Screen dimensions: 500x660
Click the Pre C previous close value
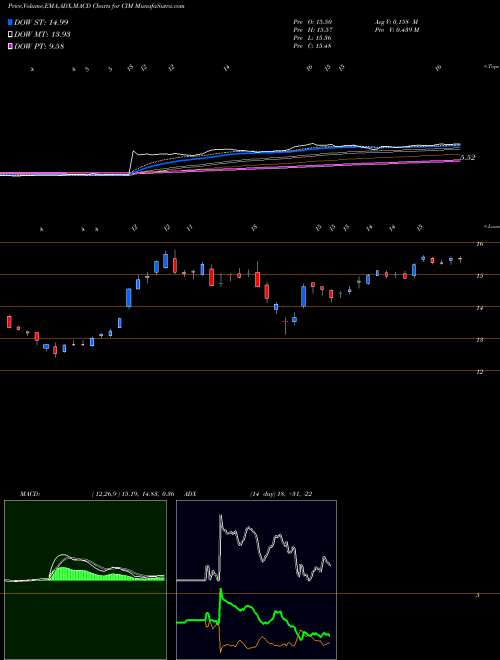(314, 45)
